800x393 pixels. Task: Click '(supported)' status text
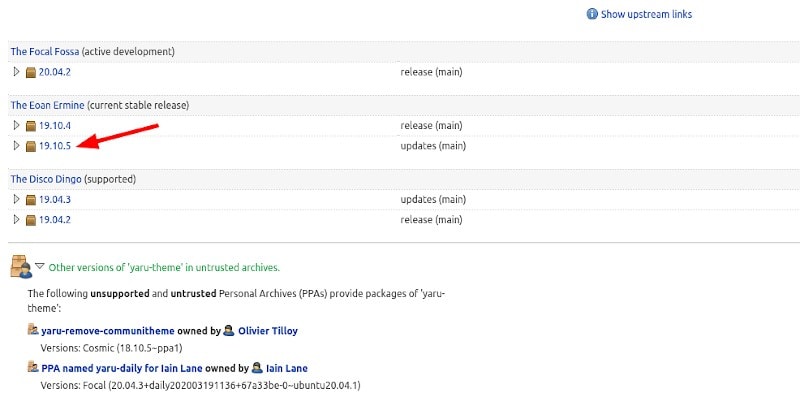[x=110, y=179]
